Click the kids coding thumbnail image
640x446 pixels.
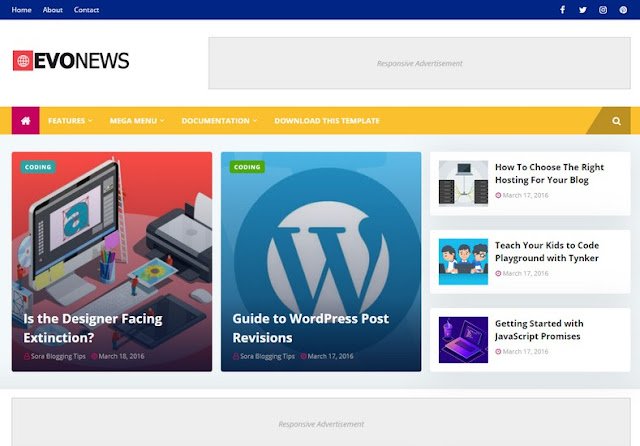coord(463,262)
